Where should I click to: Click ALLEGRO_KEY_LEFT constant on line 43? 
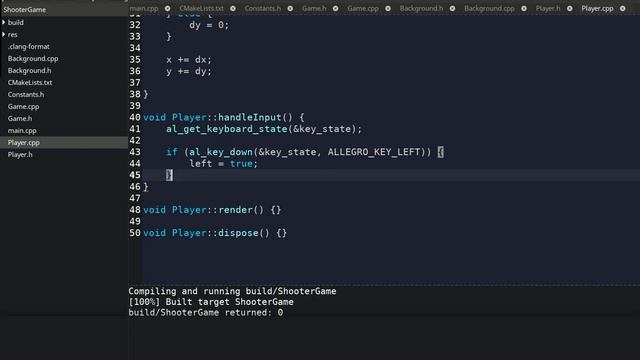pyautogui.click(x=374, y=152)
